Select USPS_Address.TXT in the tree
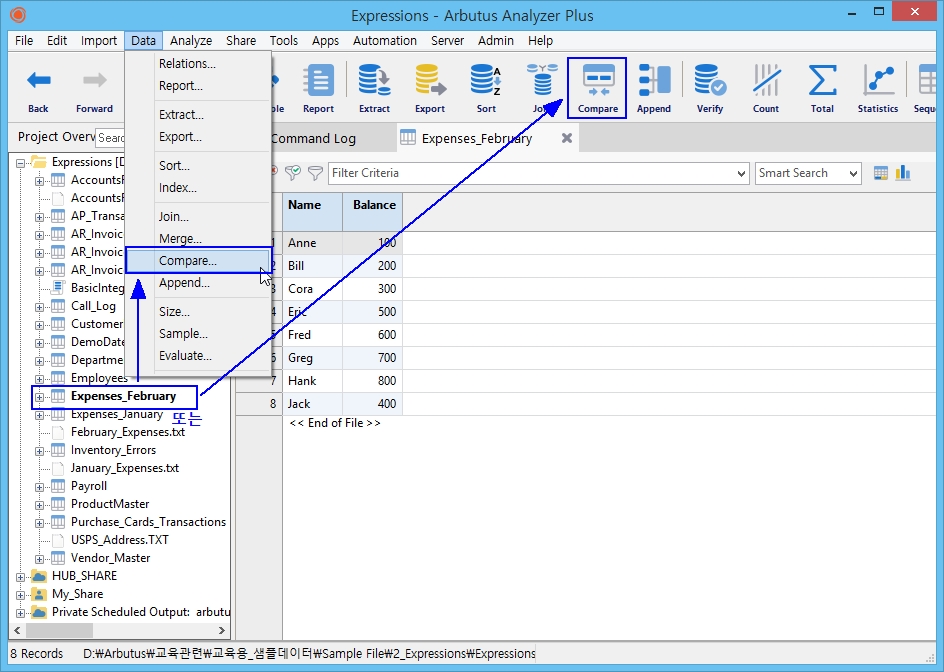This screenshot has width=944, height=672. [120, 540]
